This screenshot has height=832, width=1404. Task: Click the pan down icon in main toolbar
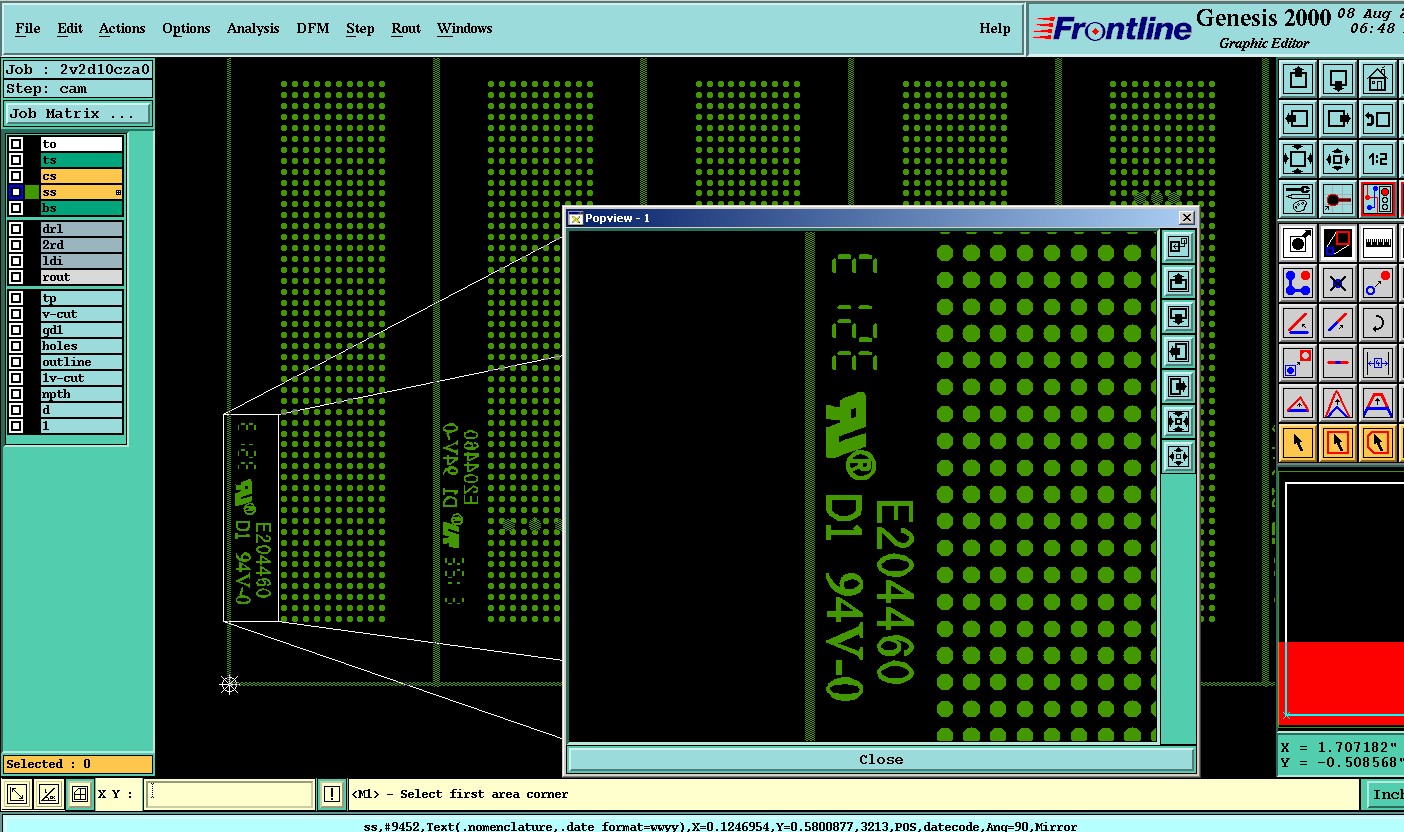1338,78
